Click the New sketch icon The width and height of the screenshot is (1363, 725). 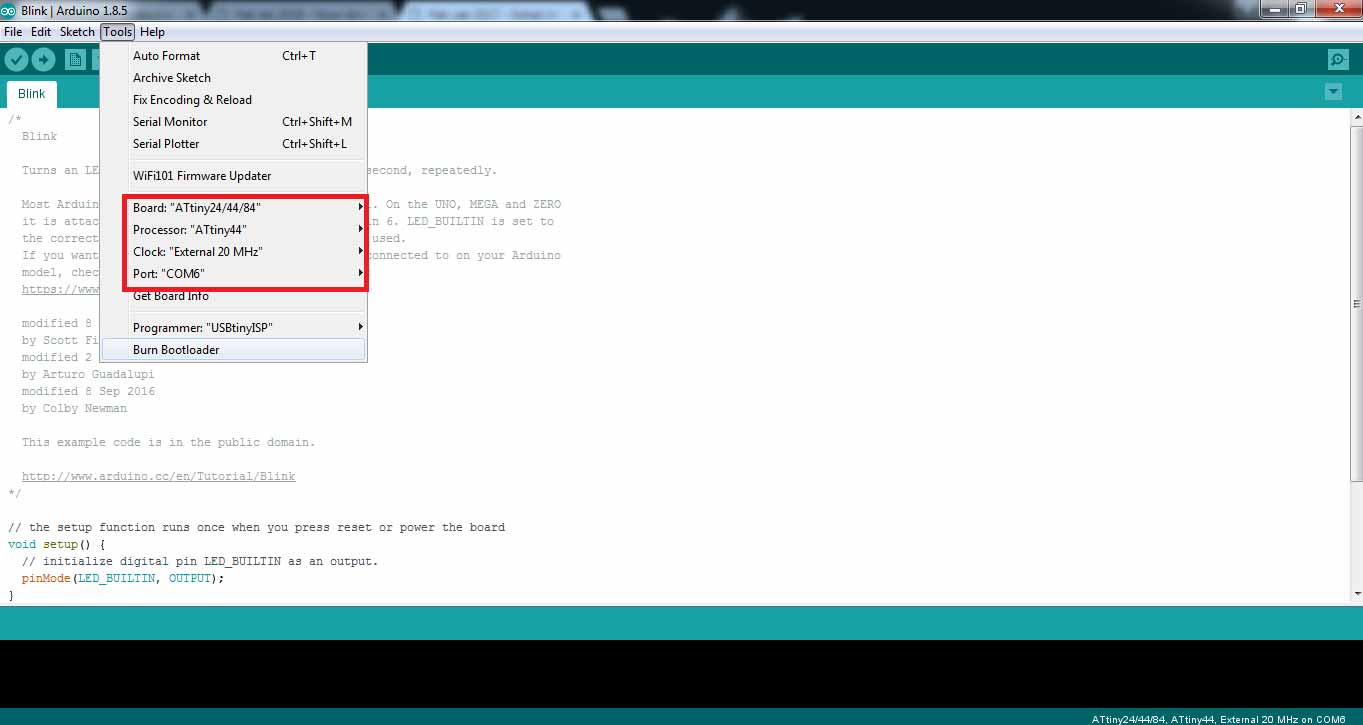tap(75, 60)
